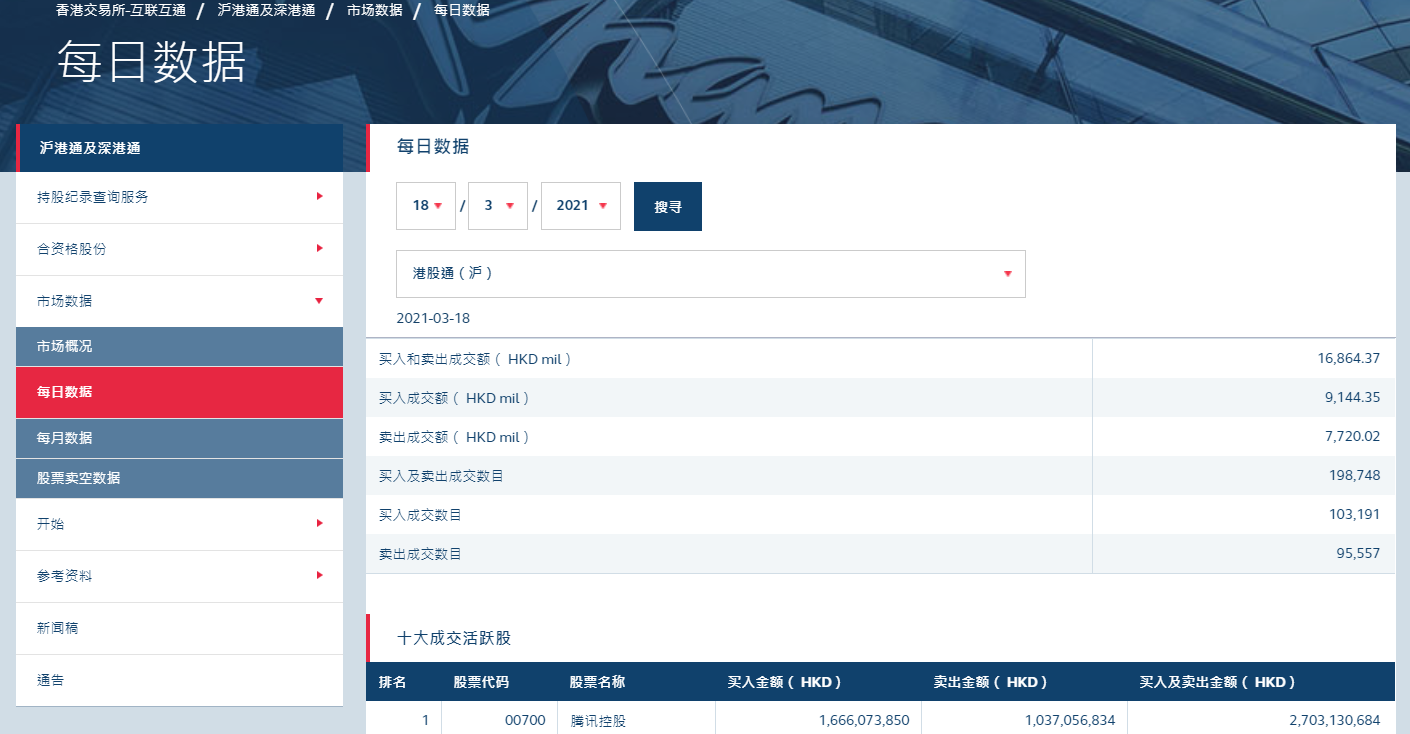1410x734 pixels.
Task: Collapse the 市场数据 sidebar section
Action: point(319,300)
